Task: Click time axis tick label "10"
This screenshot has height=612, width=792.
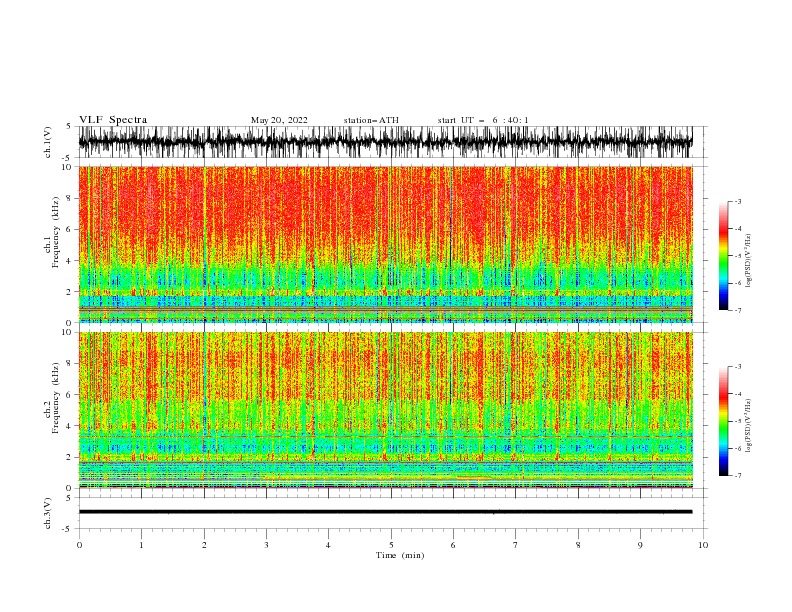Action: coord(703,545)
